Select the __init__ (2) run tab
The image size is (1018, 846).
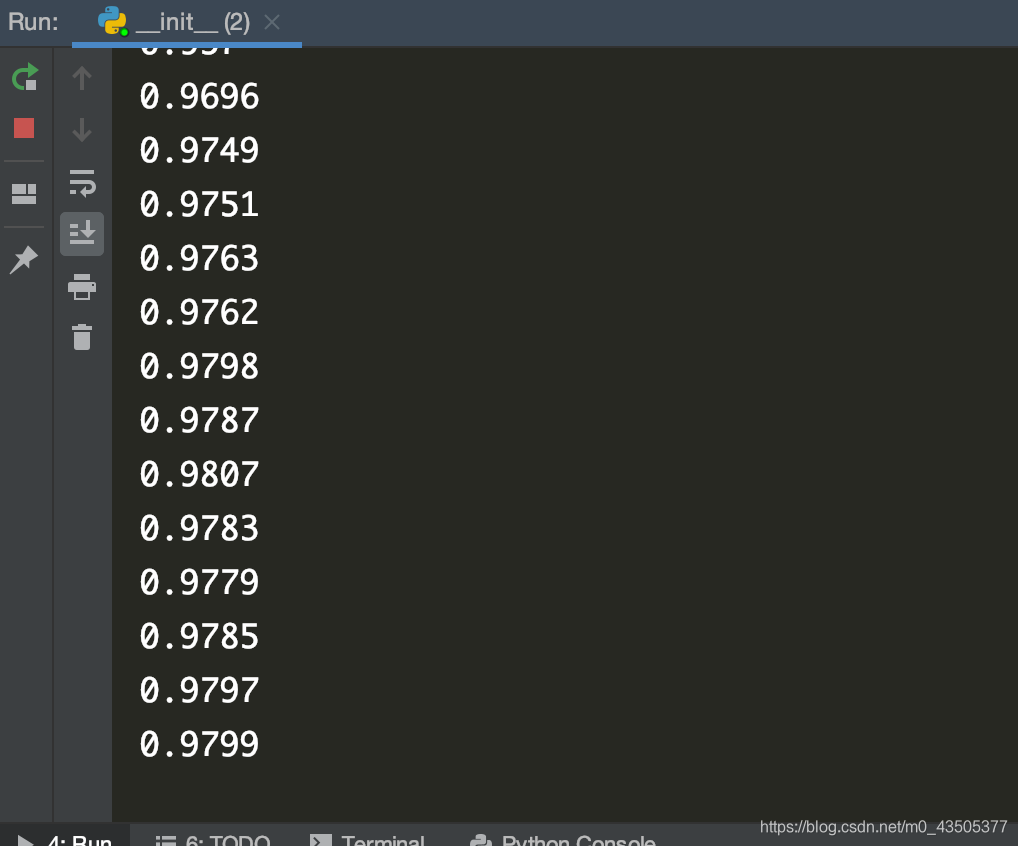coord(187,23)
